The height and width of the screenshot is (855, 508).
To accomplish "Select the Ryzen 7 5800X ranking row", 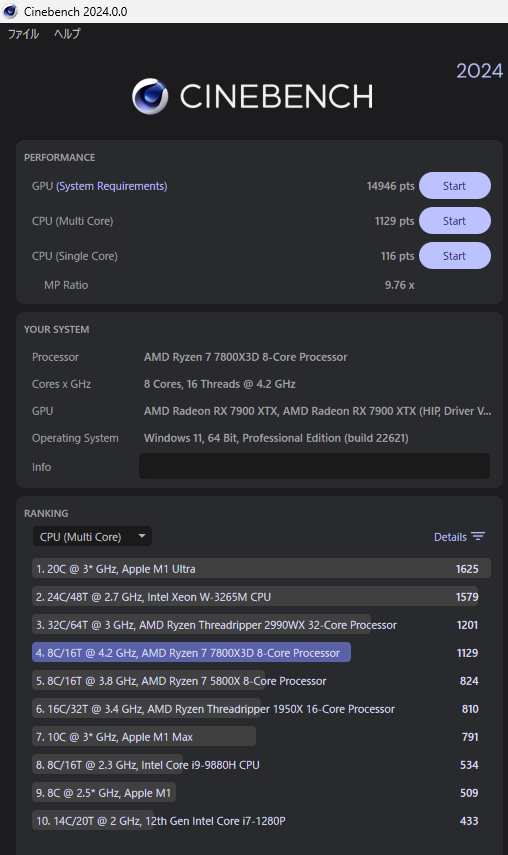I will tap(261, 681).
